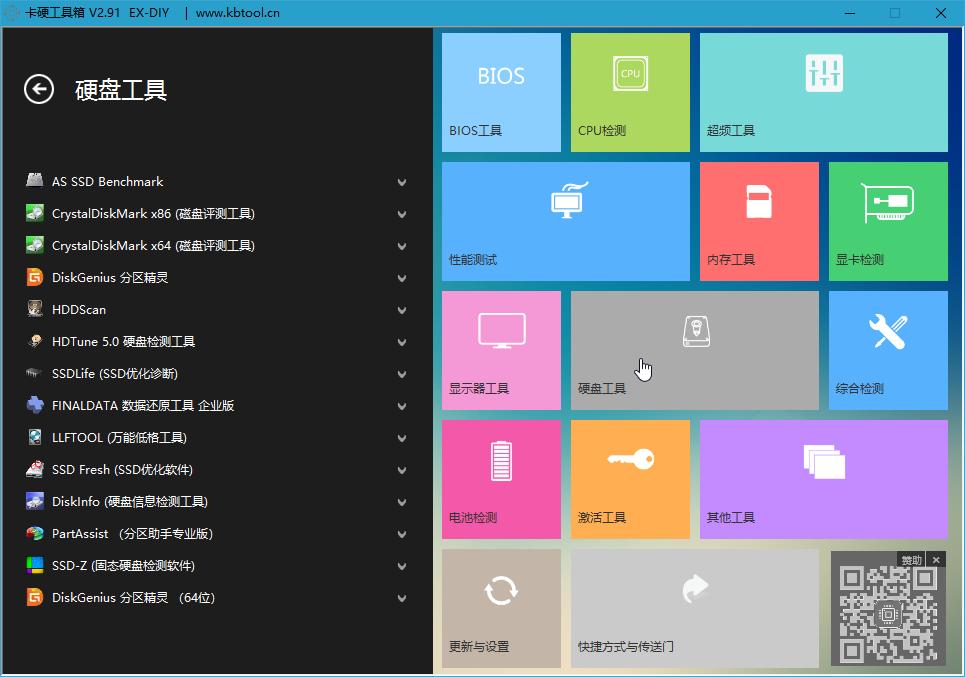Close the 赞助 QR code panel
965x677 pixels.
(936, 559)
